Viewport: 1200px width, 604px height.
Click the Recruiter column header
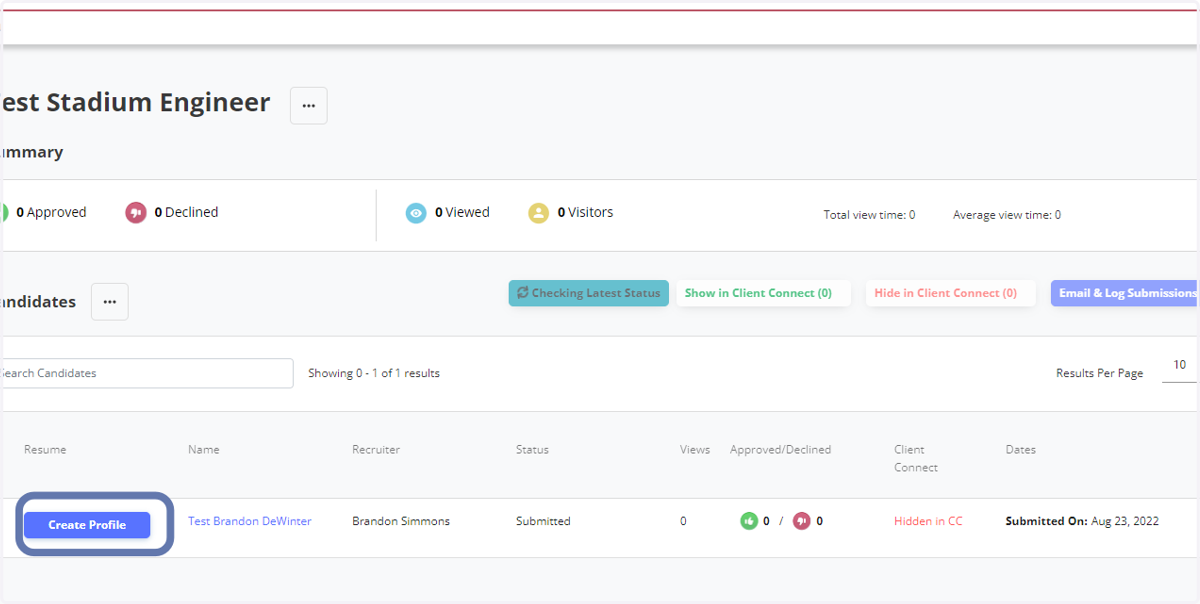coord(376,450)
